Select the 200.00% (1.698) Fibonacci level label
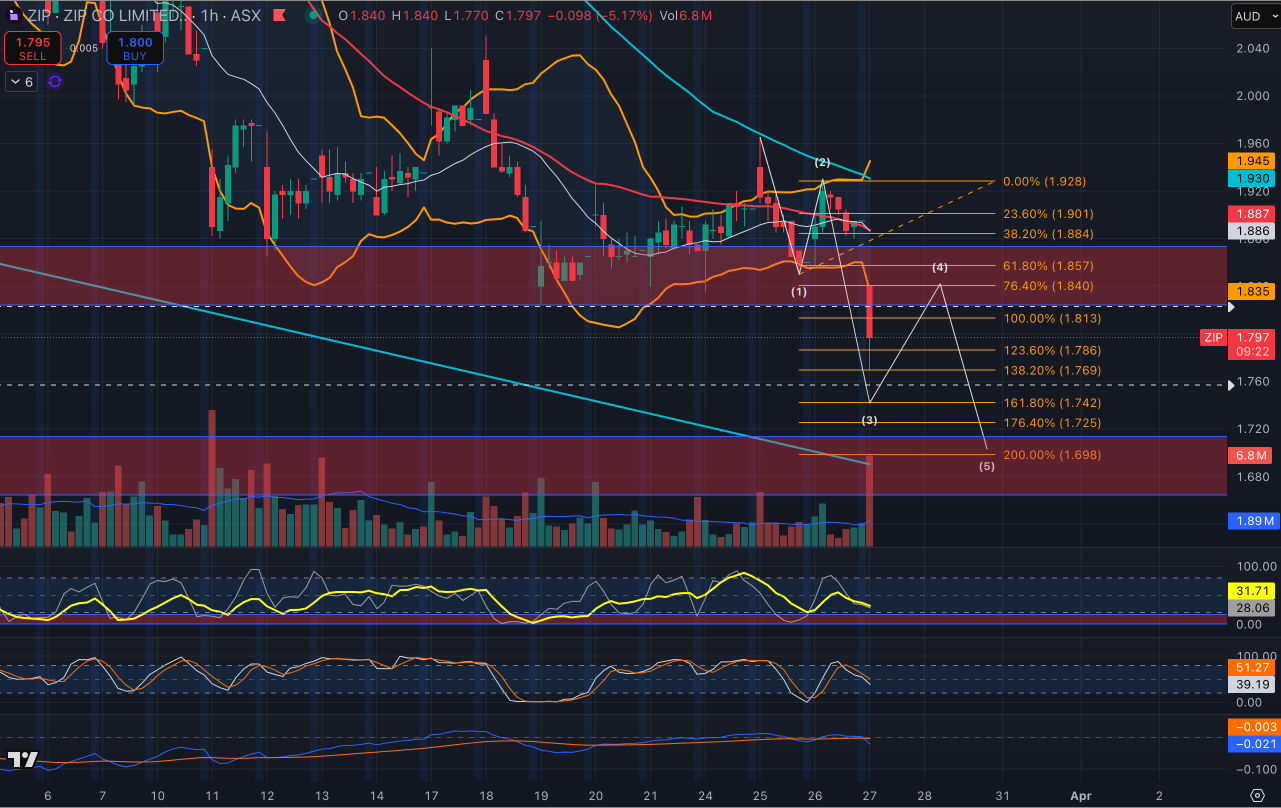The height and width of the screenshot is (808, 1281). 1050,455
